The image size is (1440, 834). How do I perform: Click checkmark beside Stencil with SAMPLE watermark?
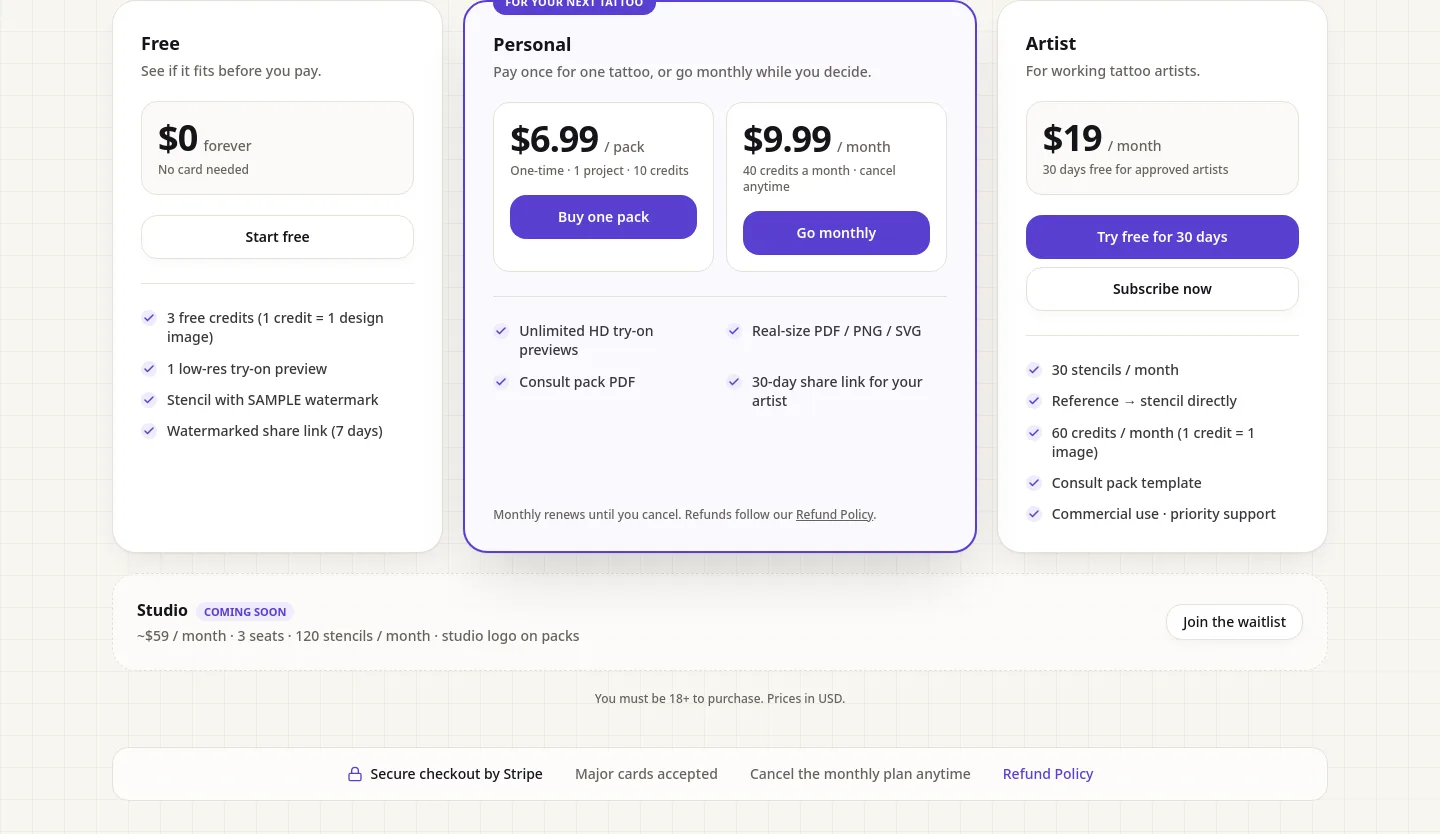pos(149,400)
